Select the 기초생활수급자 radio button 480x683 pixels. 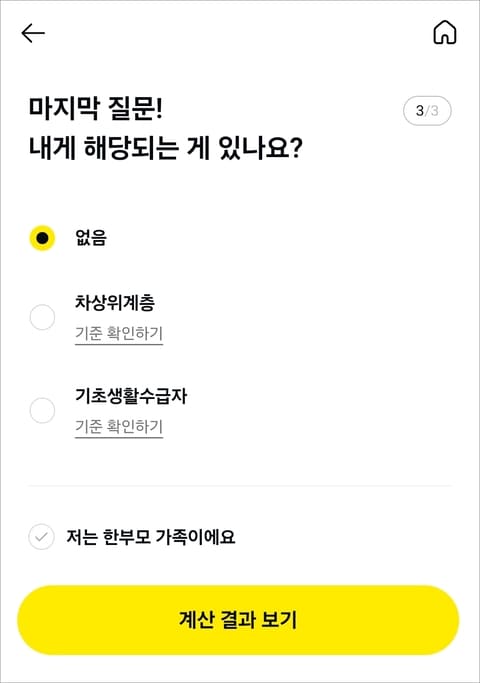coord(42,410)
